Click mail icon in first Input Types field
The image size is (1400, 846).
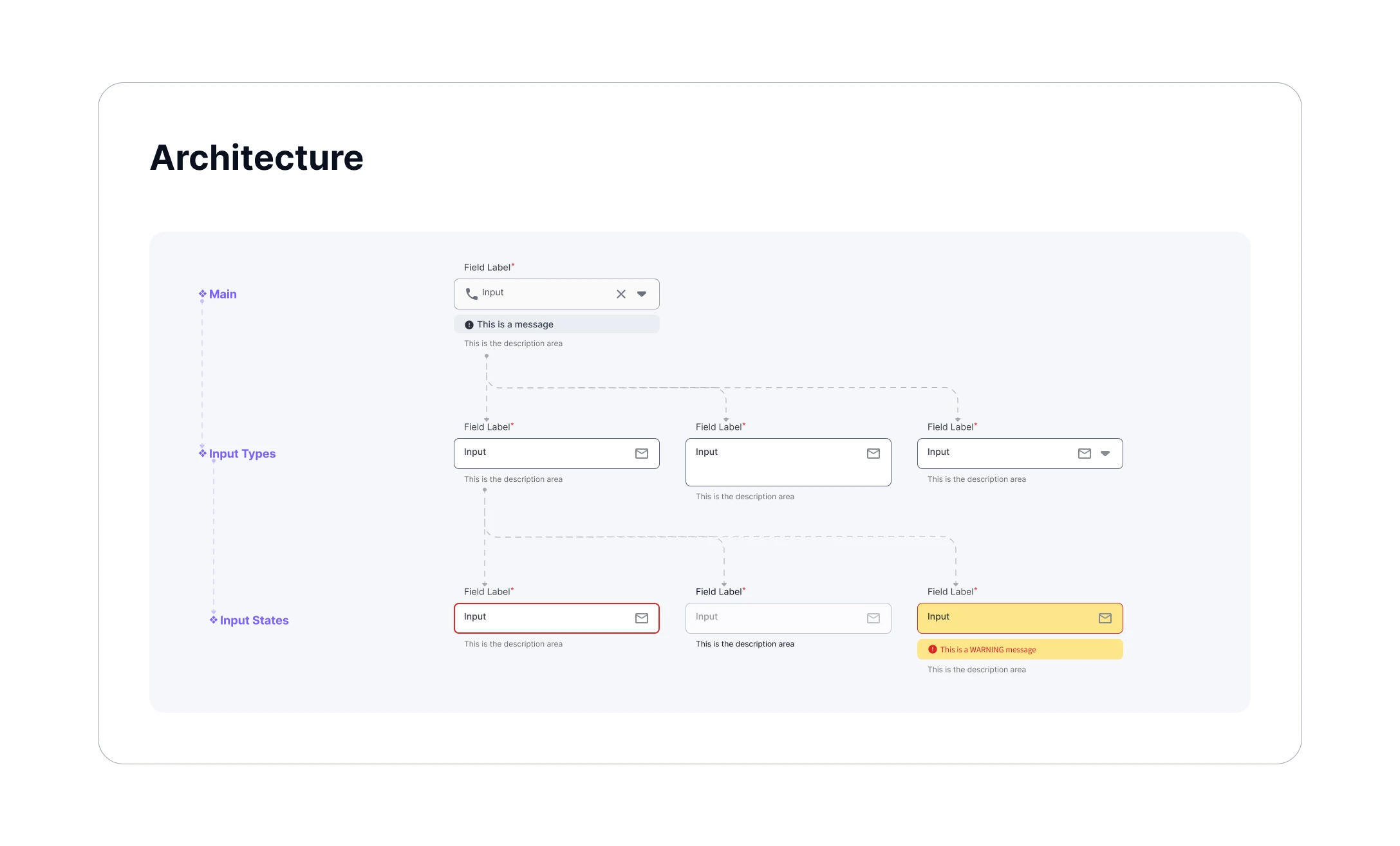(x=641, y=454)
